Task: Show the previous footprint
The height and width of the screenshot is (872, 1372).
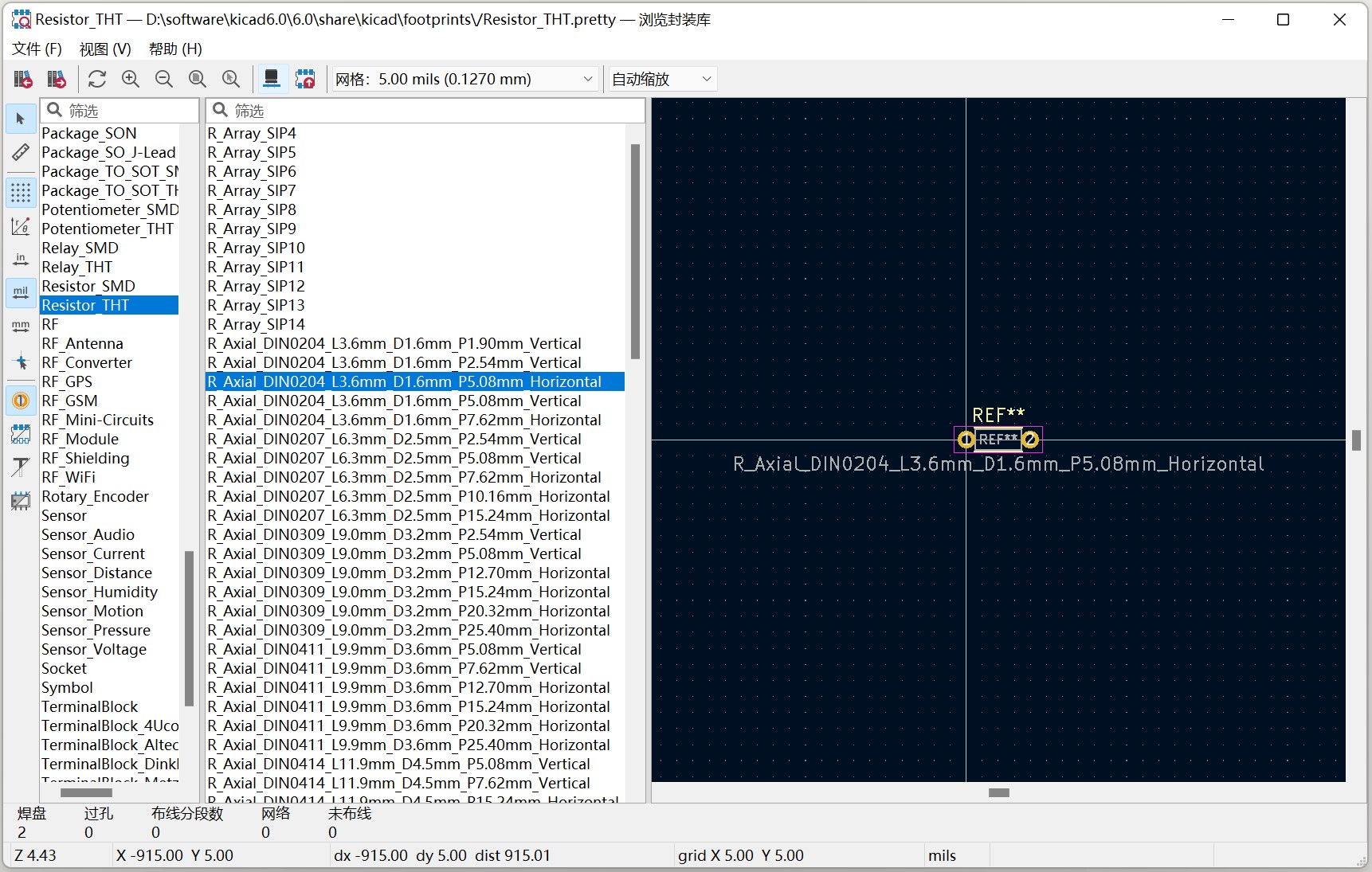Action: 23,79
